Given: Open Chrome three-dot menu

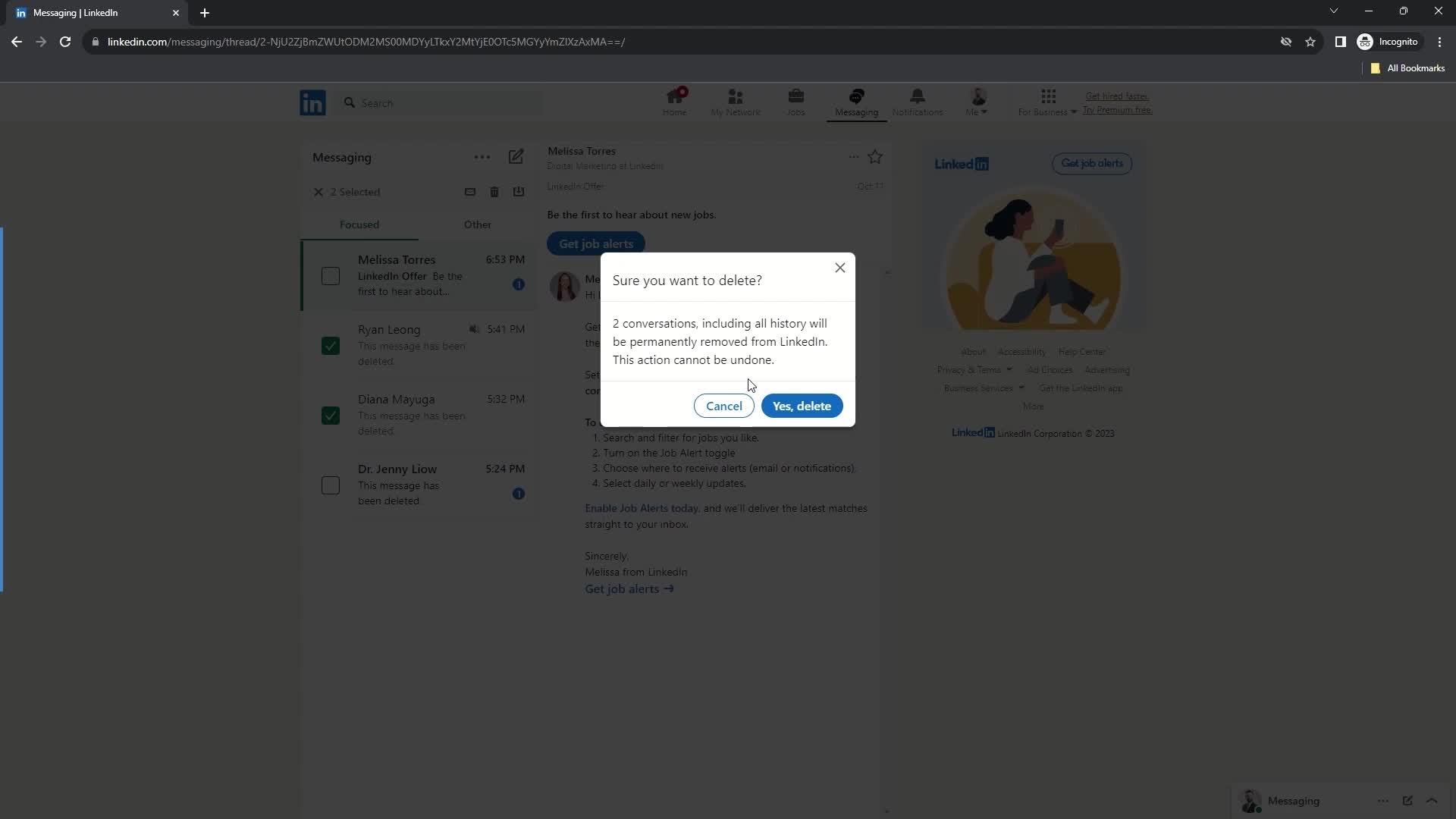Looking at the screenshot, I should coord(1439,42).
